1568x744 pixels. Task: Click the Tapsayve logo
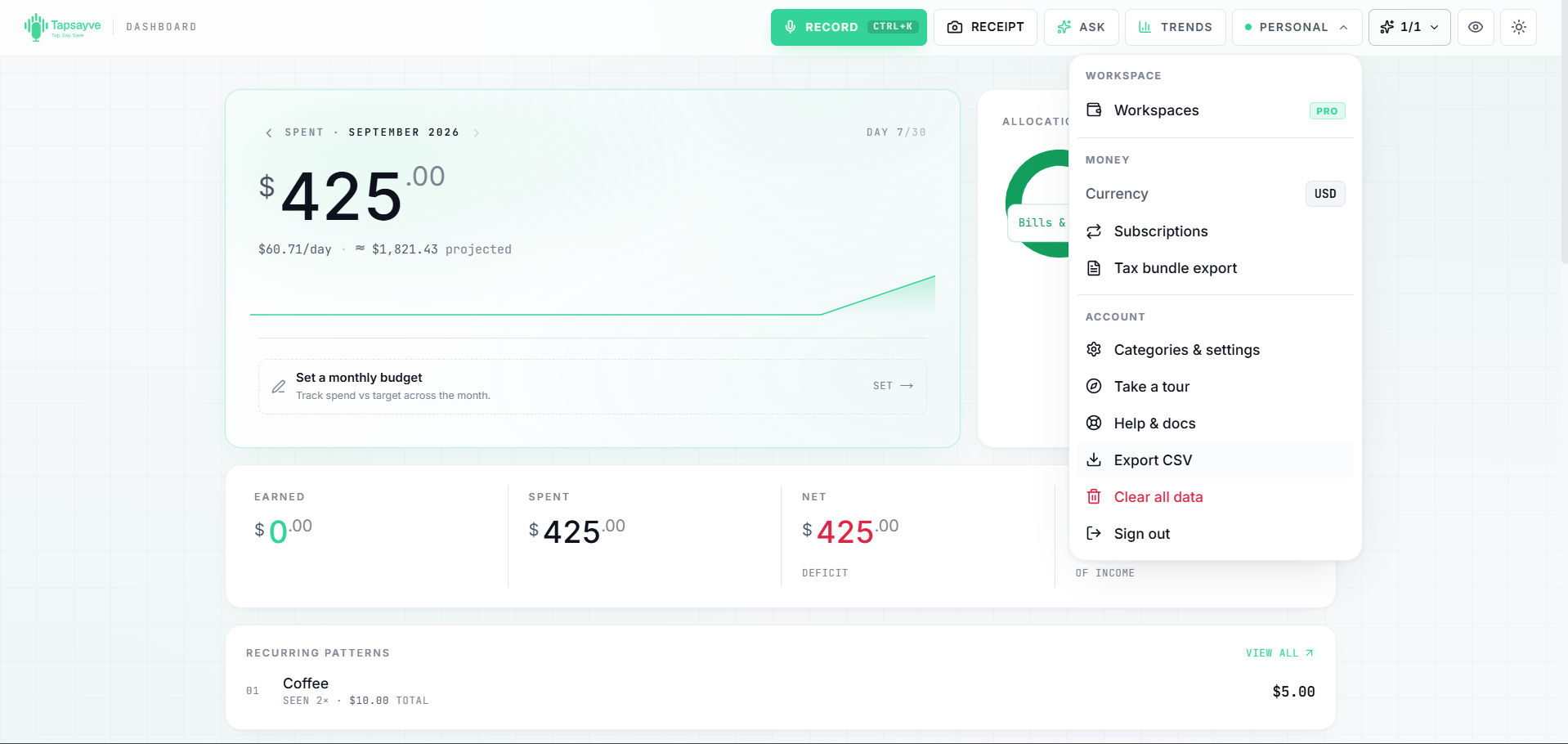click(x=63, y=27)
